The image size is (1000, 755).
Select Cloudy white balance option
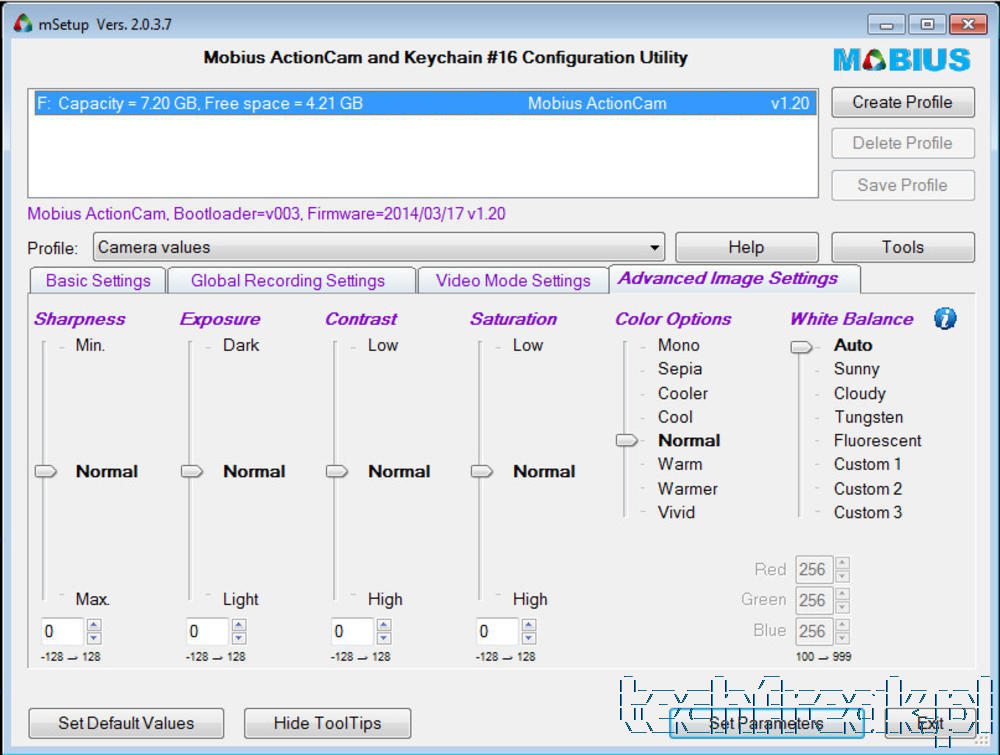pyautogui.click(x=860, y=393)
